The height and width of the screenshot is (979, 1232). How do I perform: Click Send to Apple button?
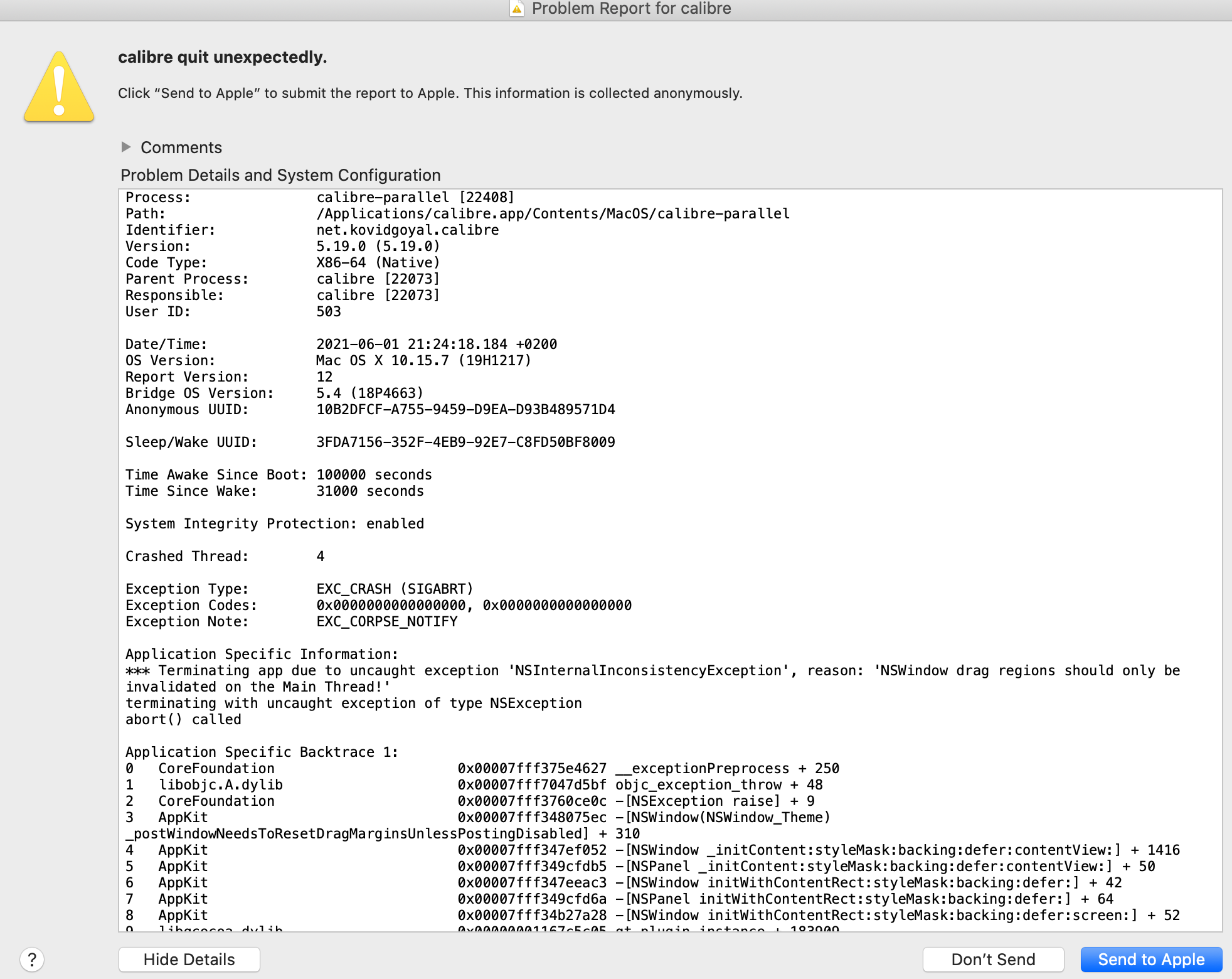pyautogui.click(x=1151, y=959)
